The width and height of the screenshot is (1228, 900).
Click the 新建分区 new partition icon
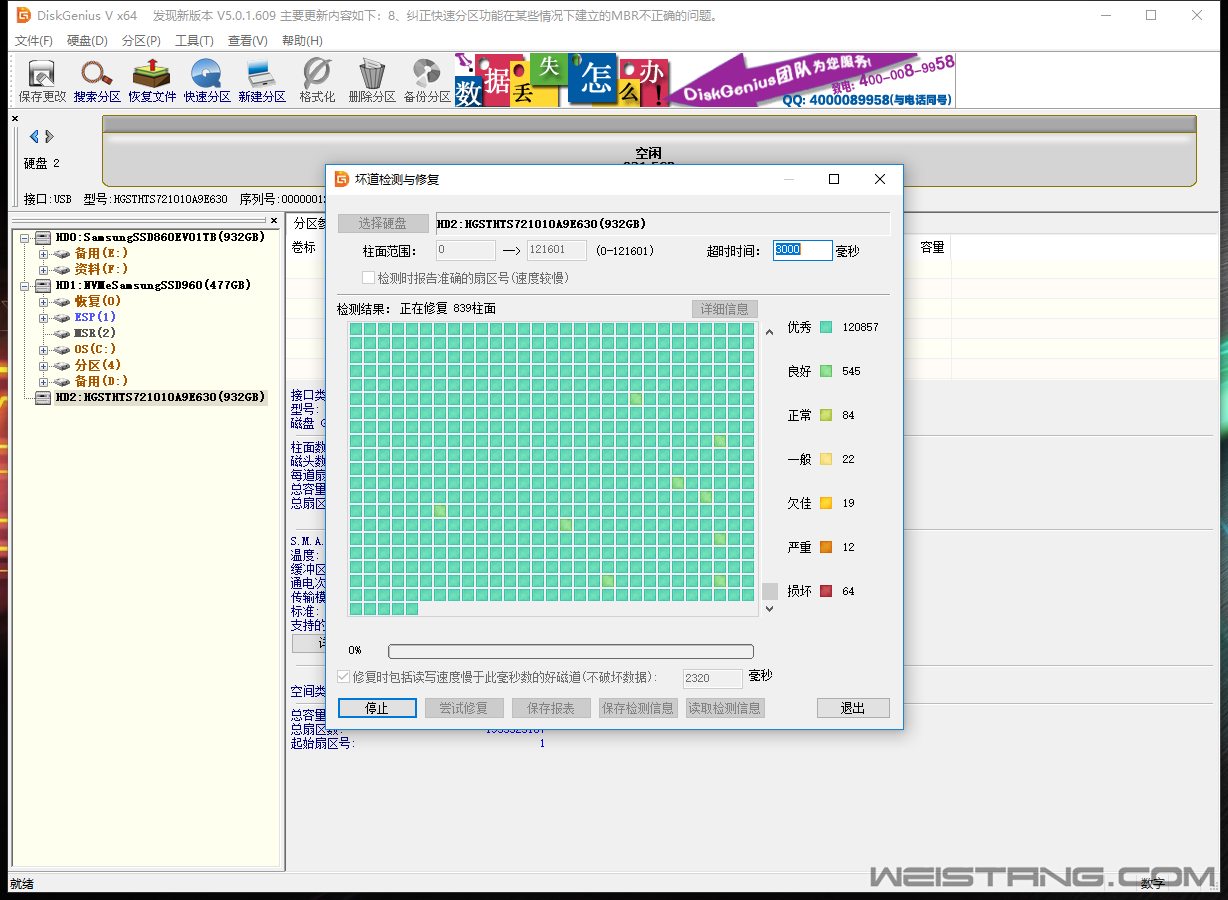[262, 80]
